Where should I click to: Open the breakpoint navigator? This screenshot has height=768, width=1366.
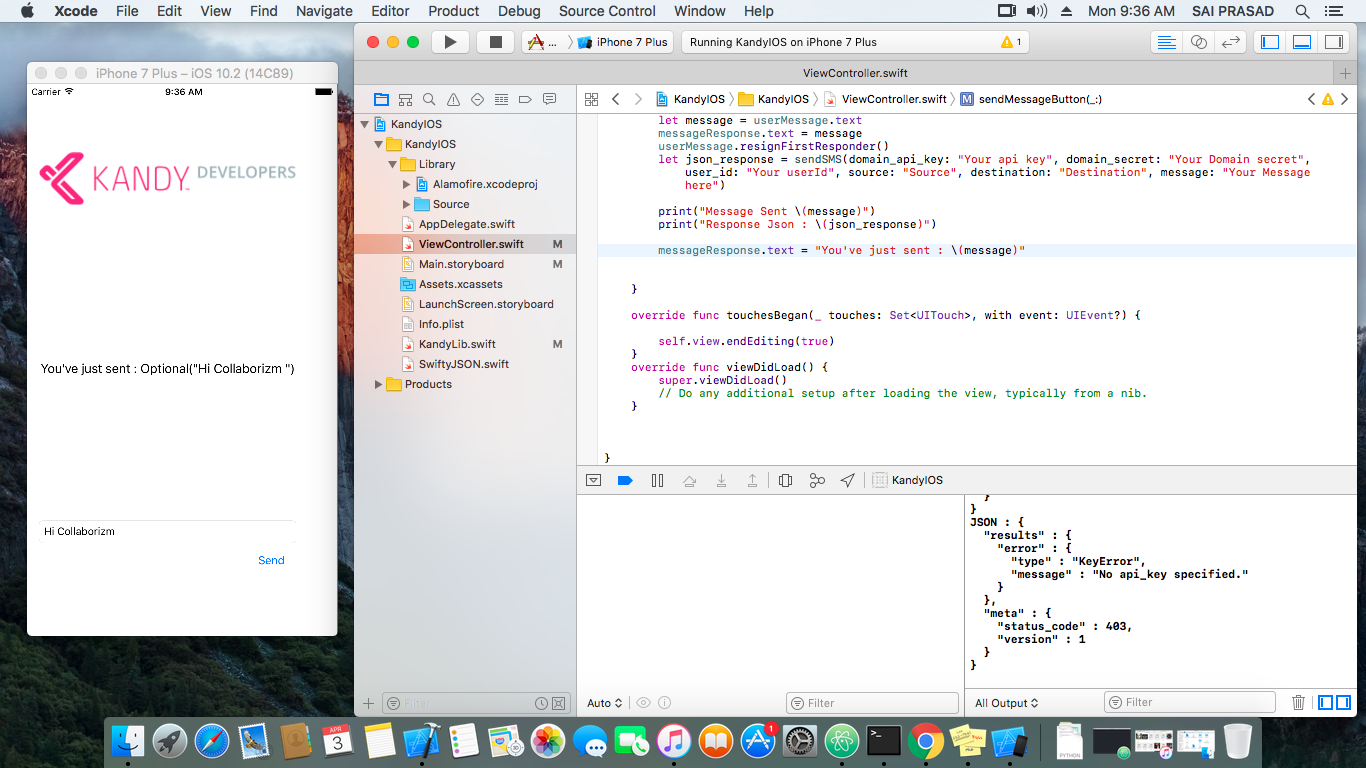525,99
